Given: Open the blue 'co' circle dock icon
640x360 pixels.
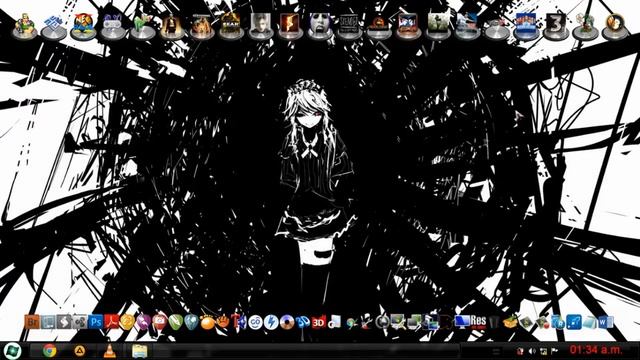Looking at the screenshot, I should point(255,322).
